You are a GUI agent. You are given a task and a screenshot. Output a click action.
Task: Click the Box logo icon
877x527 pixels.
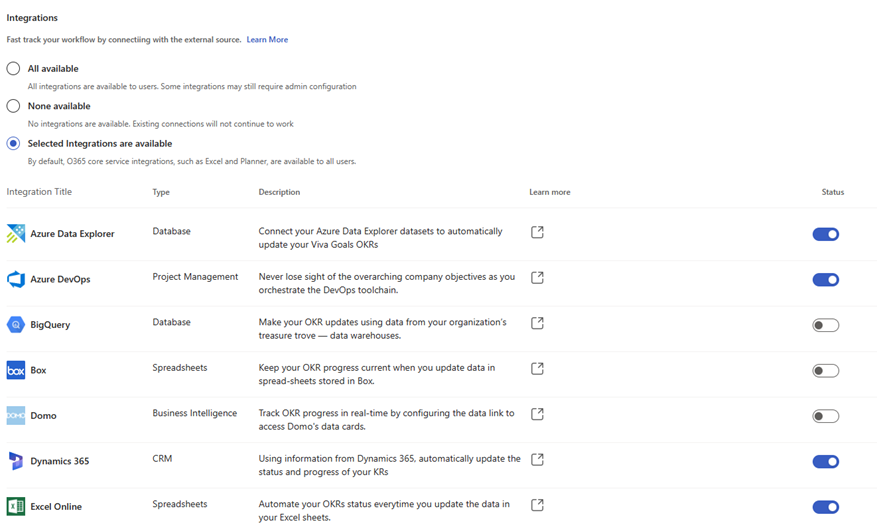(16, 370)
